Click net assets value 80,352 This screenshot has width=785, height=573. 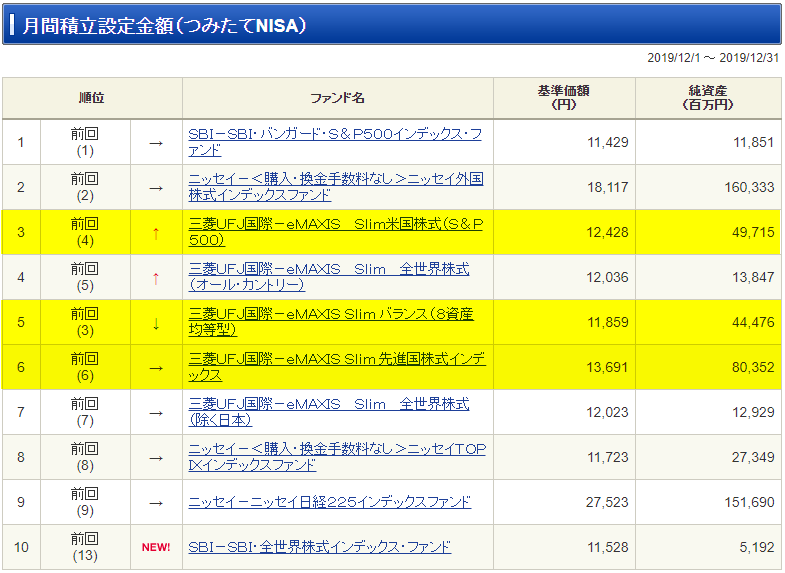tap(754, 368)
